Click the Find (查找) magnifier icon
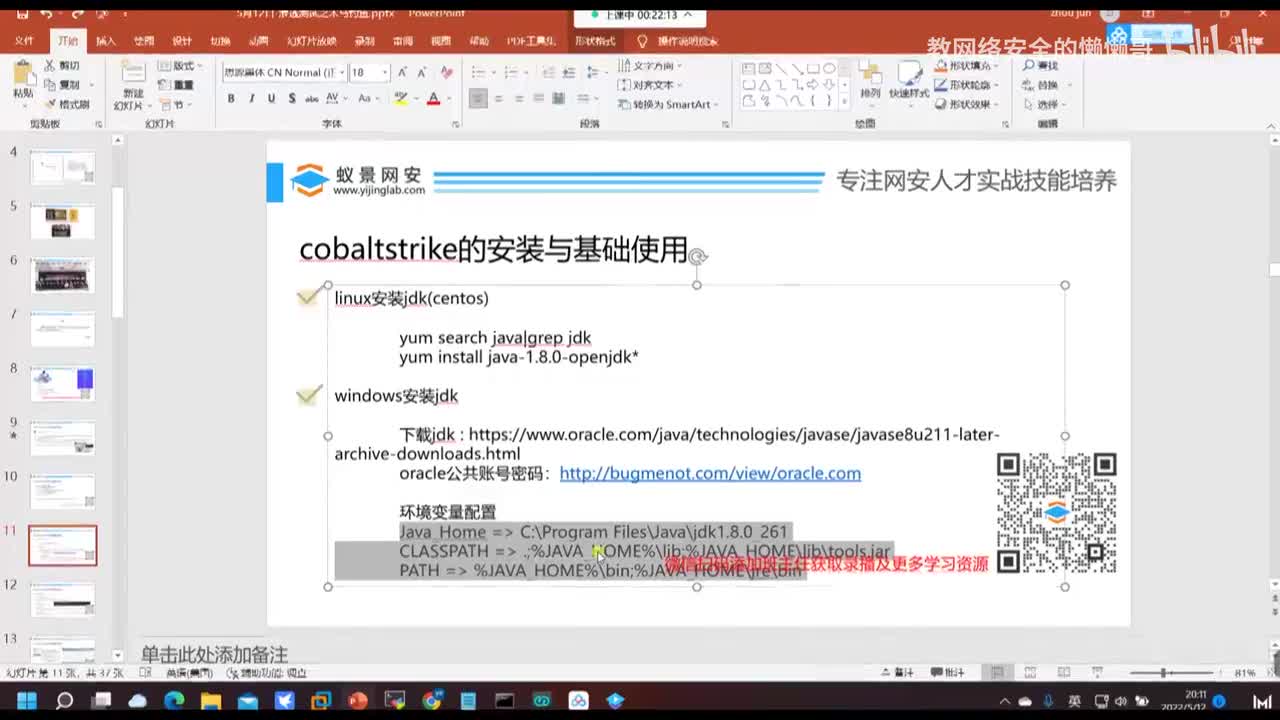The image size is (1280, 720). click(1028, 66)
